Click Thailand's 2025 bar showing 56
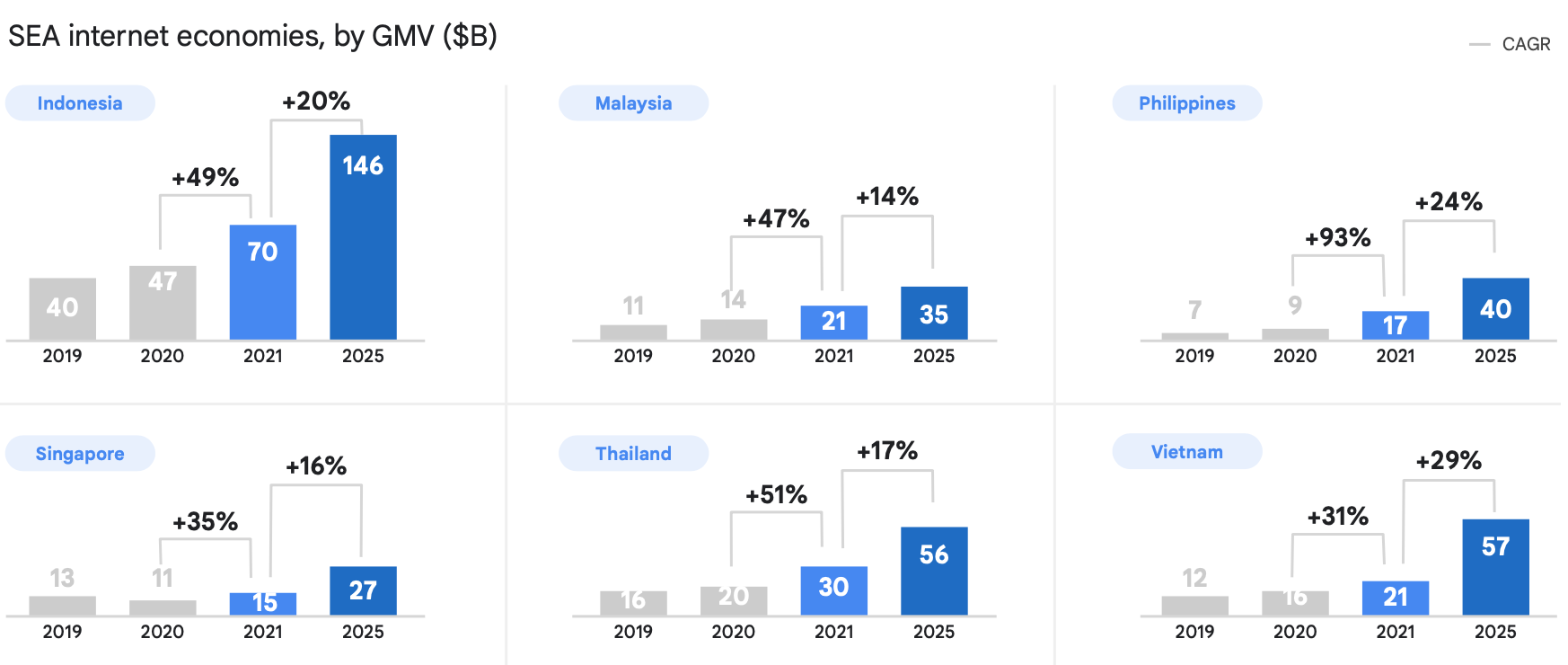The width and height of the screenshot is (1568, 665). (934, 571)
